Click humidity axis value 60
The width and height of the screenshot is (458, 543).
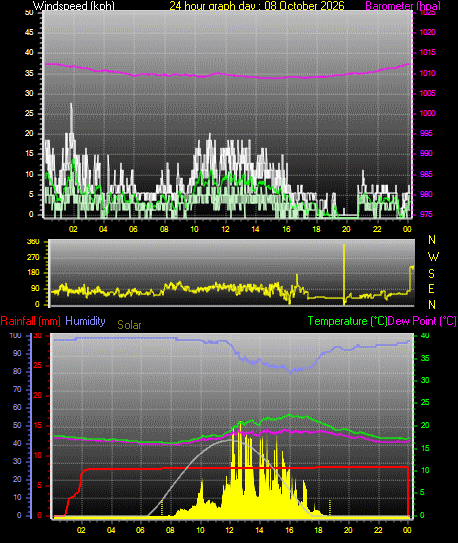click(x=17, y=408)
